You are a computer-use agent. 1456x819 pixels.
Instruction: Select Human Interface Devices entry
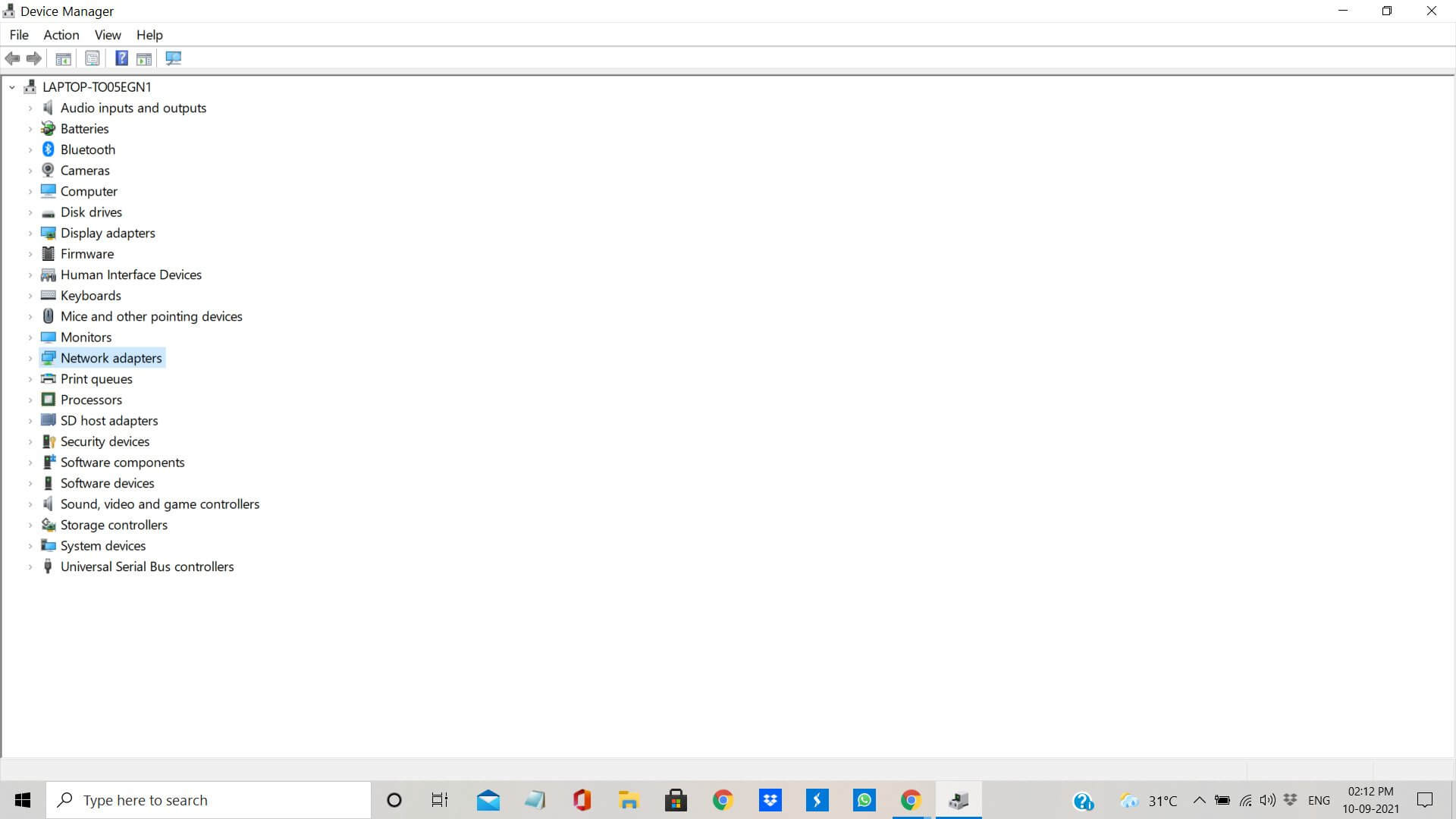[130, 275]
